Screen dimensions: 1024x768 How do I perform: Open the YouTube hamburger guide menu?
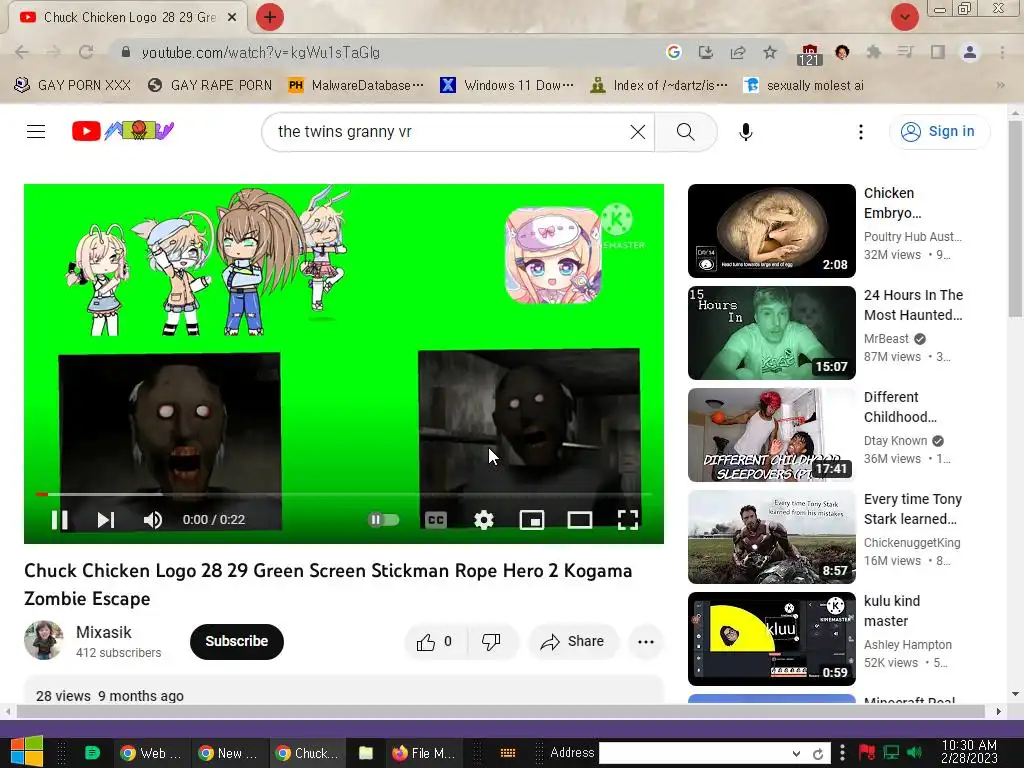coord(36,131)
